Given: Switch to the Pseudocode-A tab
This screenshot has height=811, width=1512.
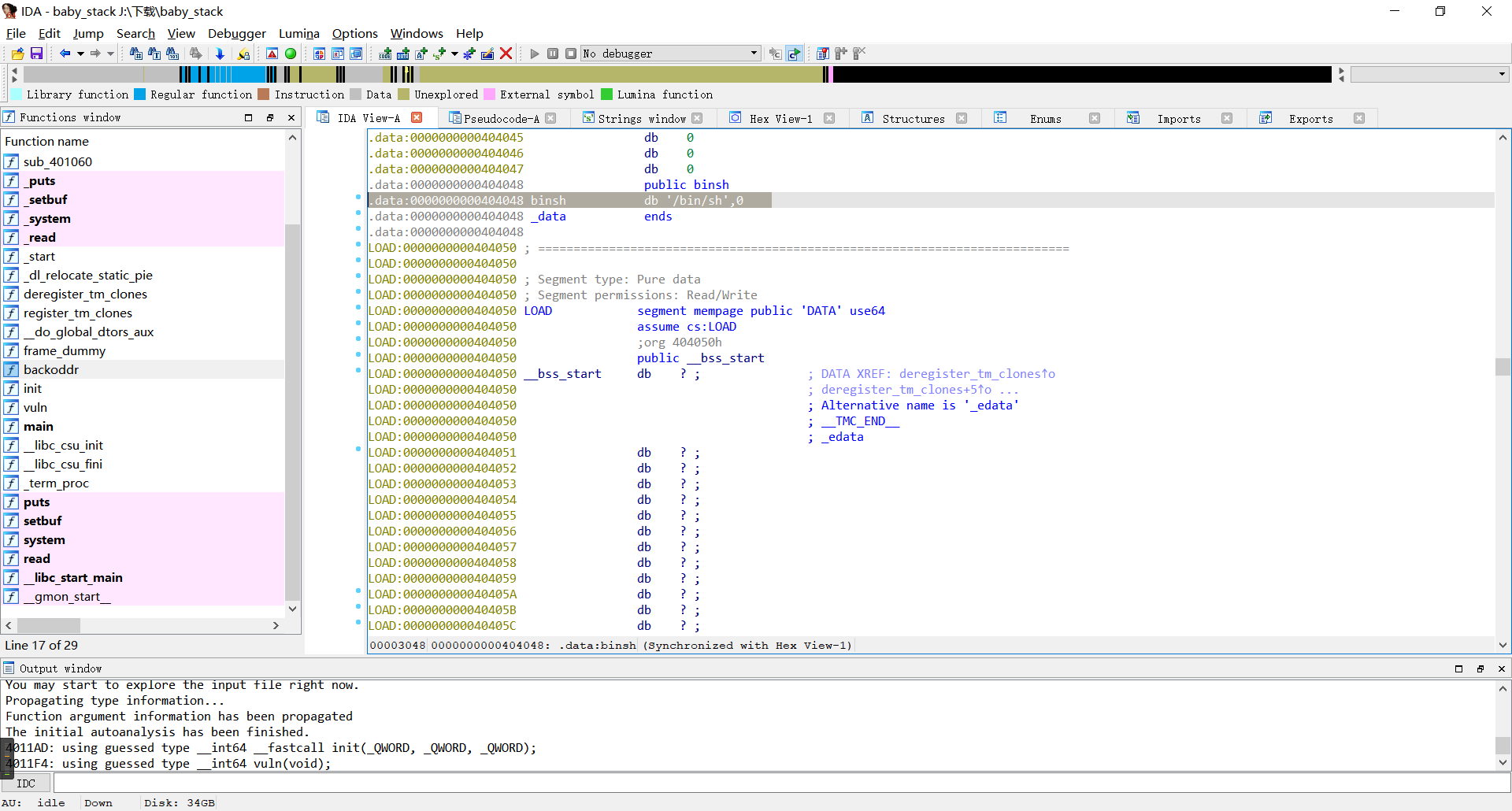Looking at the screenshot, I should click(501, 118).
